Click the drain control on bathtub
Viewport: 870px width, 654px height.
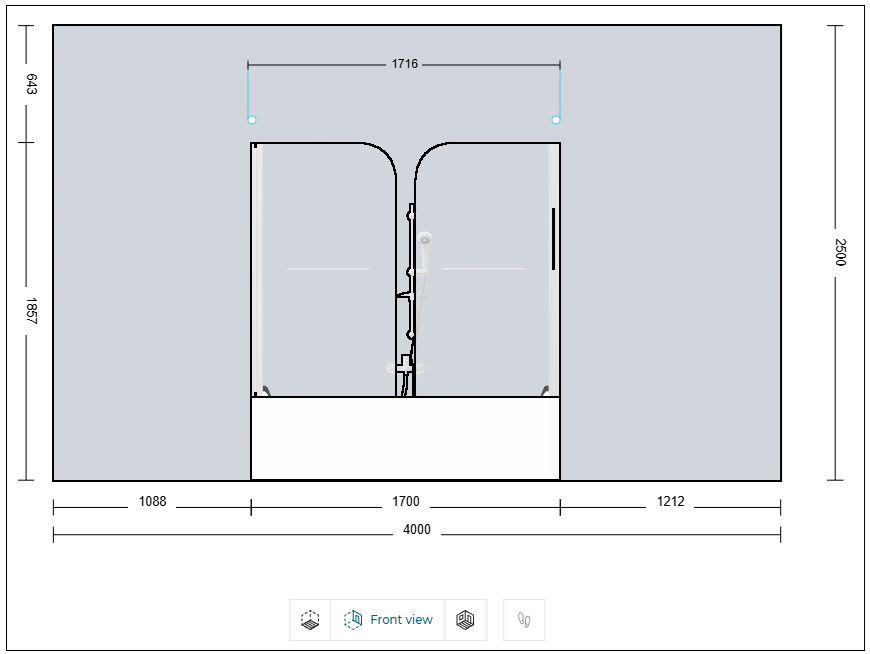click(405, 385)
